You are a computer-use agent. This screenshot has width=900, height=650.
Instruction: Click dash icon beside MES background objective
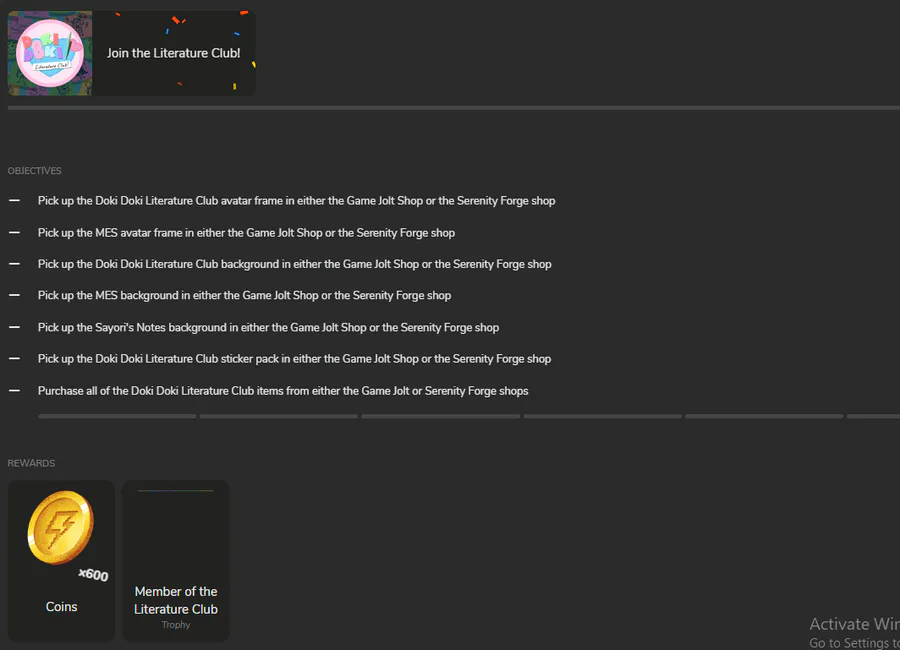coord(14,295)
